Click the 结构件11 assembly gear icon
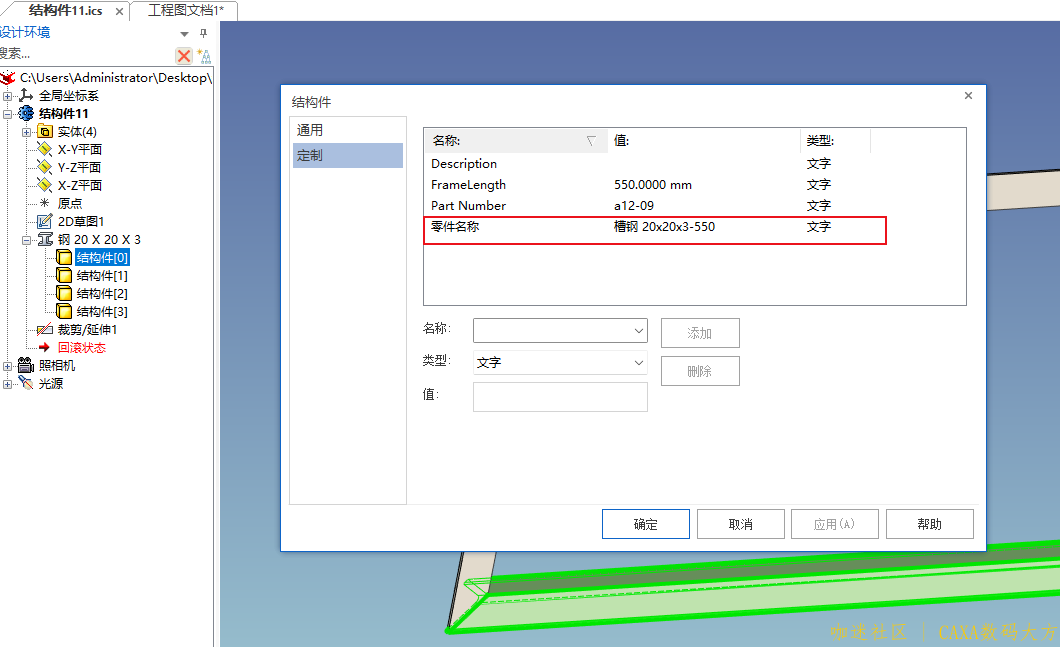This screenshot has width=1060, height=647. click(x=26, y=114)
